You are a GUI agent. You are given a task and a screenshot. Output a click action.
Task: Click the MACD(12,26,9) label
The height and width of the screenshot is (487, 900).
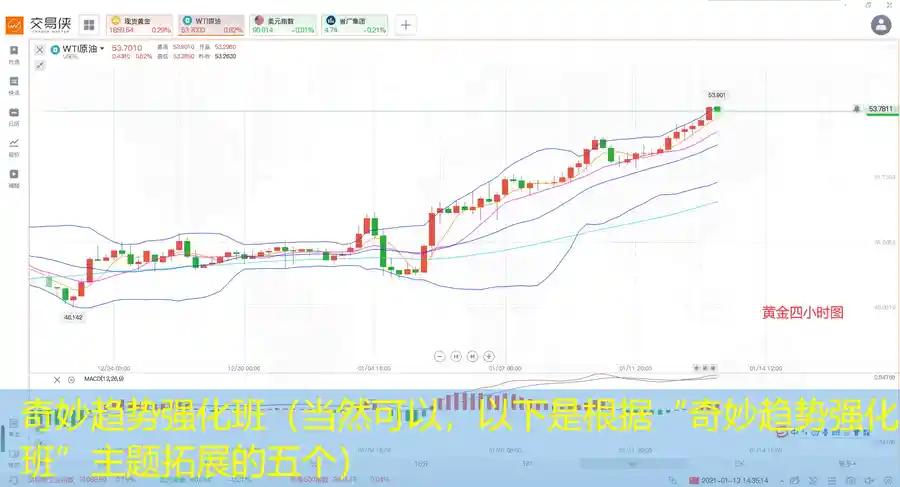coord(103,379)
